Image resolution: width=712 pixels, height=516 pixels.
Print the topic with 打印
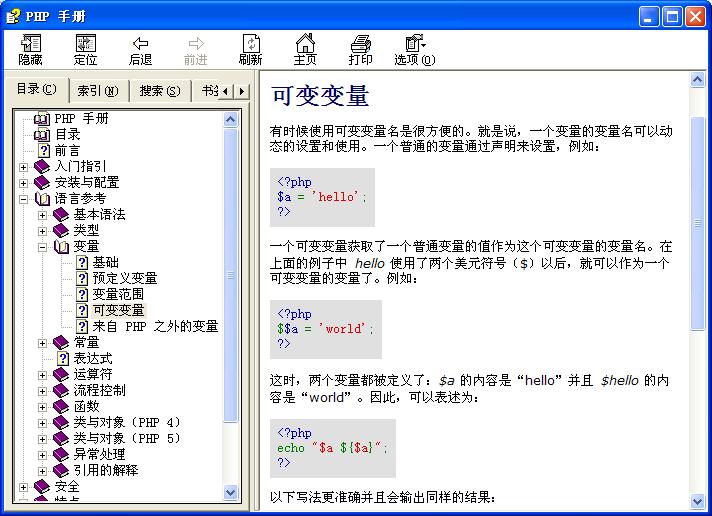tap(361, 50)
